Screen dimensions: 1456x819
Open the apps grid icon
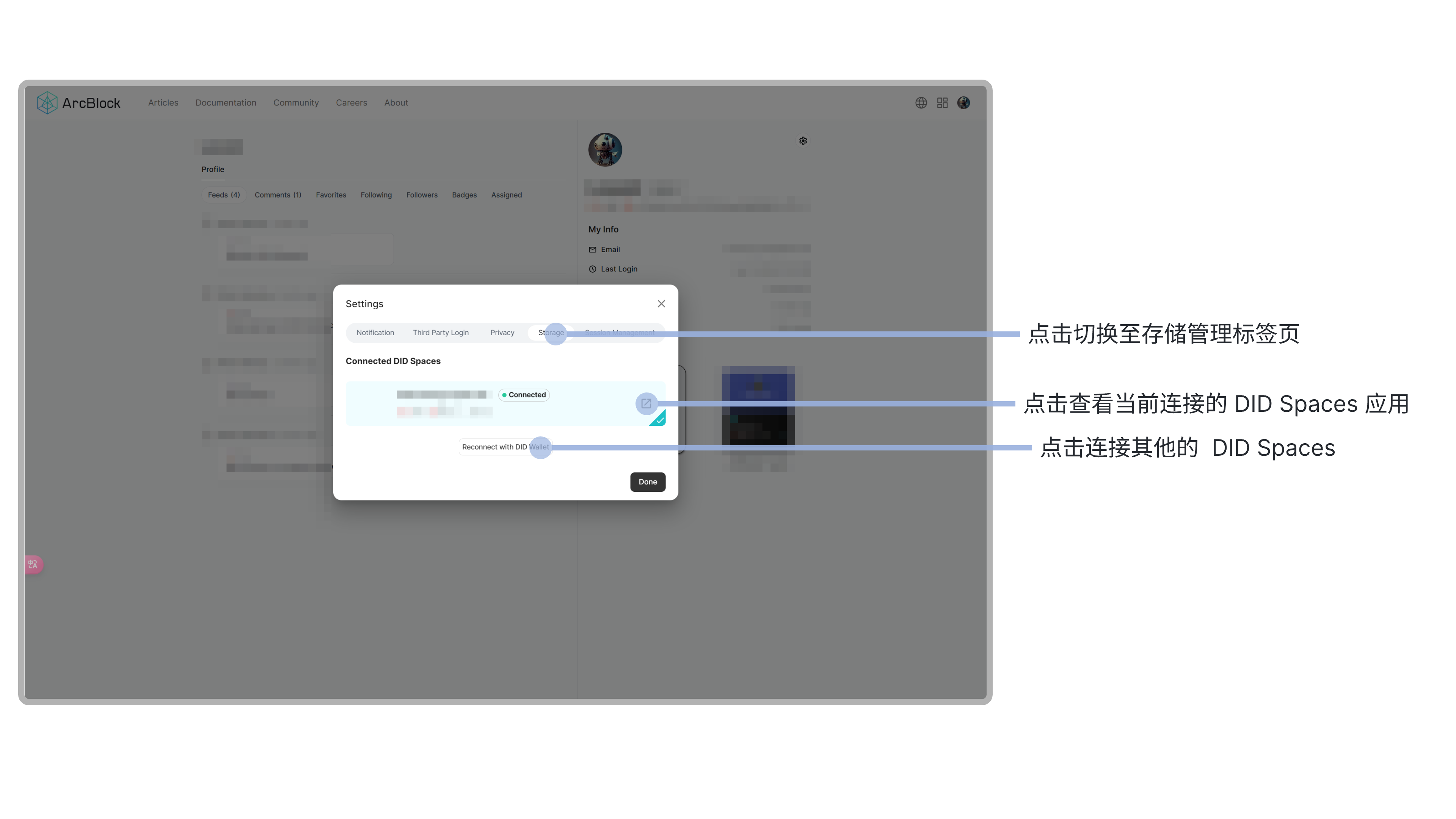[942, 103]
